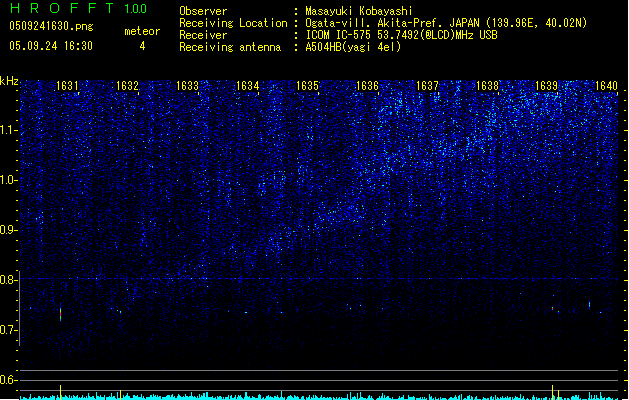Click observer name Masayuki Kobayashi

tap(359, 11)
